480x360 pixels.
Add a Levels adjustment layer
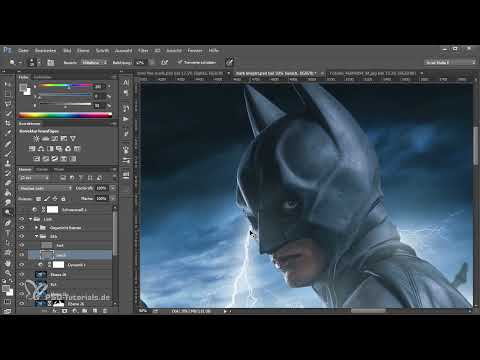point(46,138)
